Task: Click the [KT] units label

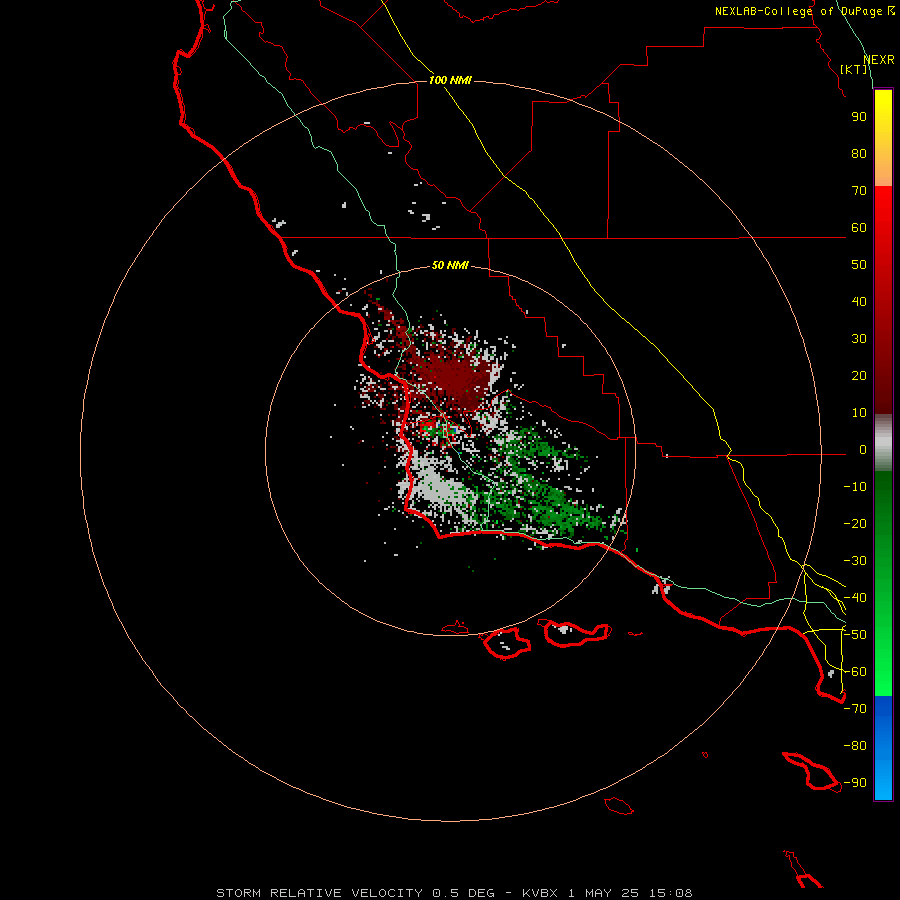Action: (x=853, y=69)
